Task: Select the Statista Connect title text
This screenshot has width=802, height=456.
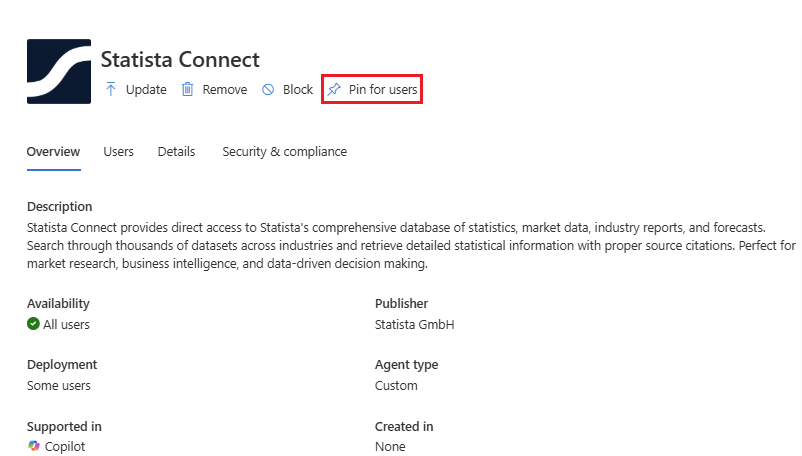Action: pos(180,60)
